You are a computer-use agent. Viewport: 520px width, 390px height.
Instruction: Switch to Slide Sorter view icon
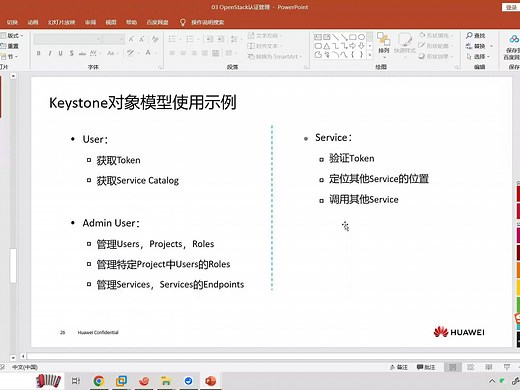[471, 367]
